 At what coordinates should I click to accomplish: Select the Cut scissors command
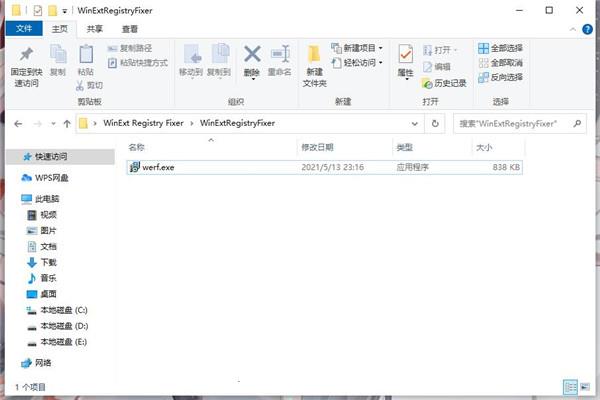pos(89,85)
